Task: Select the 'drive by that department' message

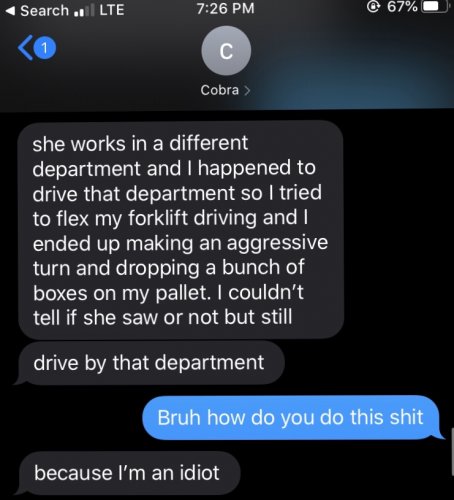Action: click(x=149, y=363)
